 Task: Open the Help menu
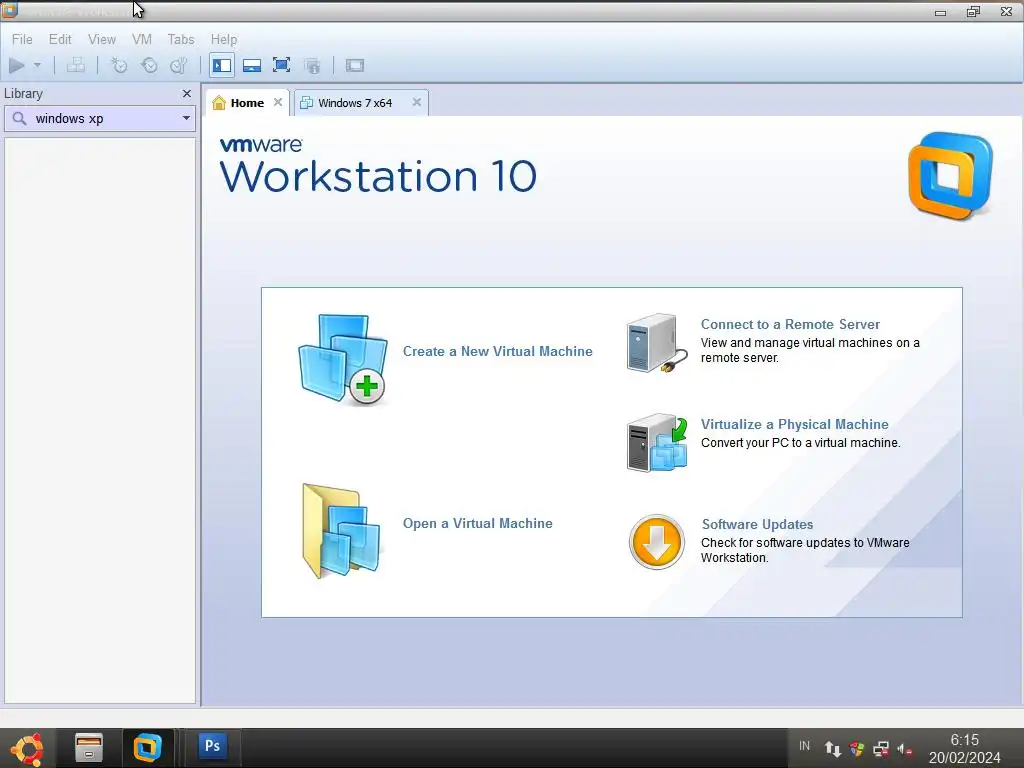223,39
